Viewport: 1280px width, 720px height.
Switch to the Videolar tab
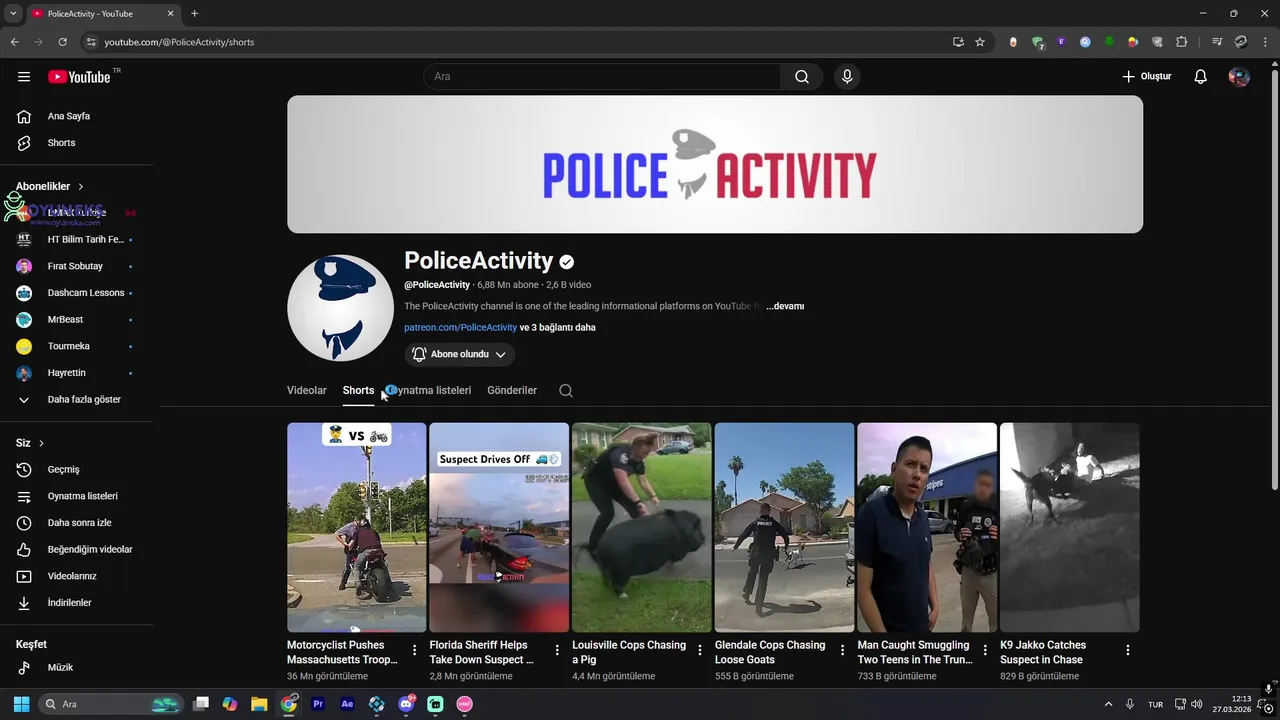[x=307, y=391]
